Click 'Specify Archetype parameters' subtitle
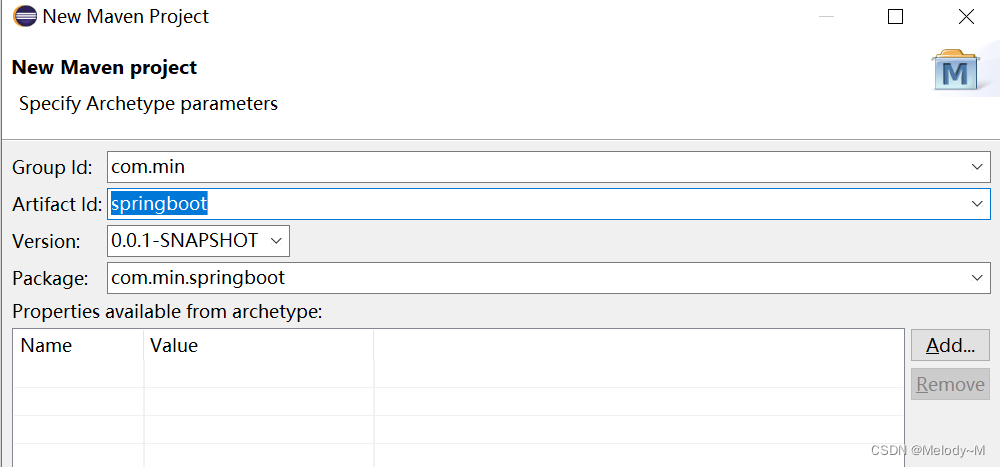 point(149,103)
